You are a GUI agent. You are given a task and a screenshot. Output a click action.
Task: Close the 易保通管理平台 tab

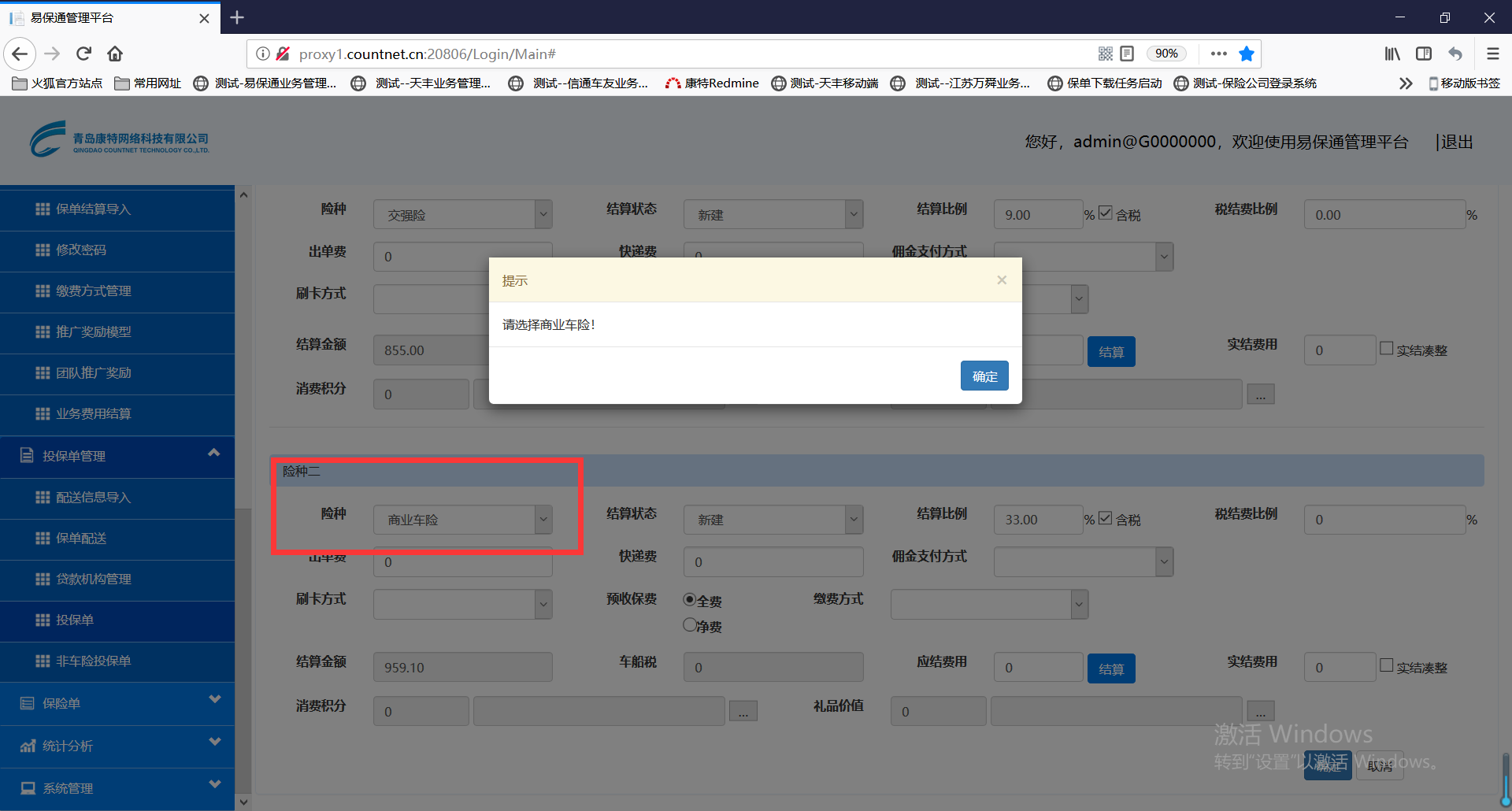[205, 18]
